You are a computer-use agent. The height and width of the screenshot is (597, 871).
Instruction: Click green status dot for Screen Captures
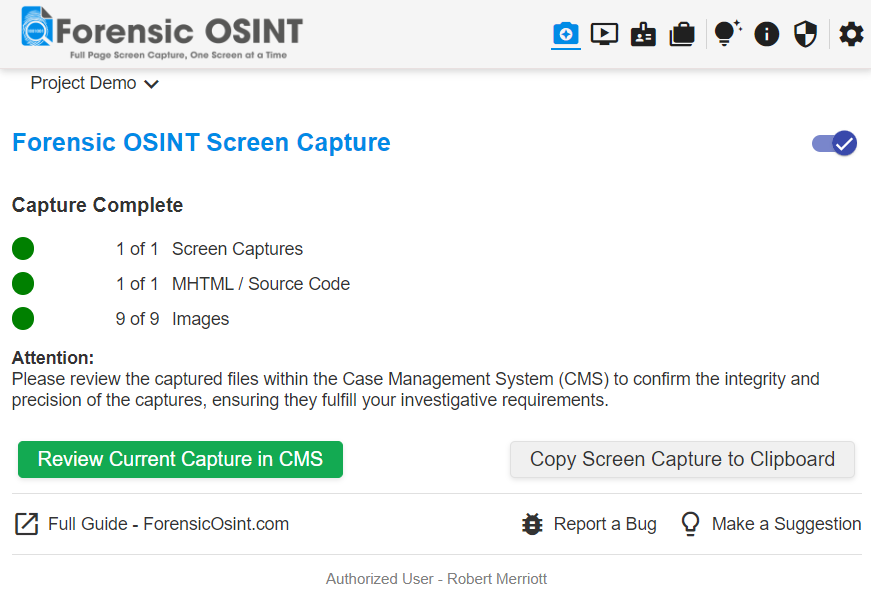[23, 248]
